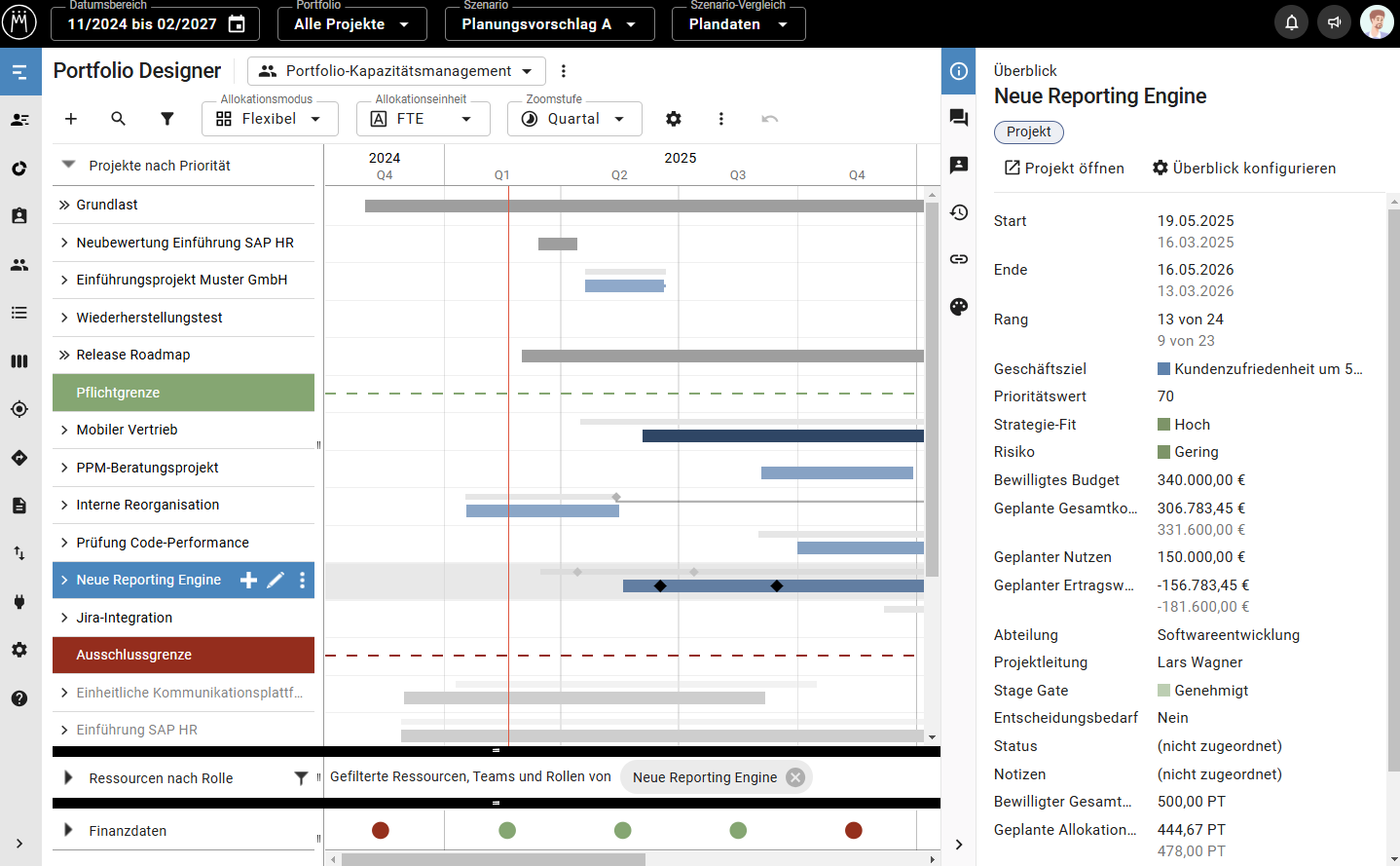Screen dimensions: 1400x866
Task: Open Allokationsmodus dropdown Flexibel
Action: [x=270, y=119]
